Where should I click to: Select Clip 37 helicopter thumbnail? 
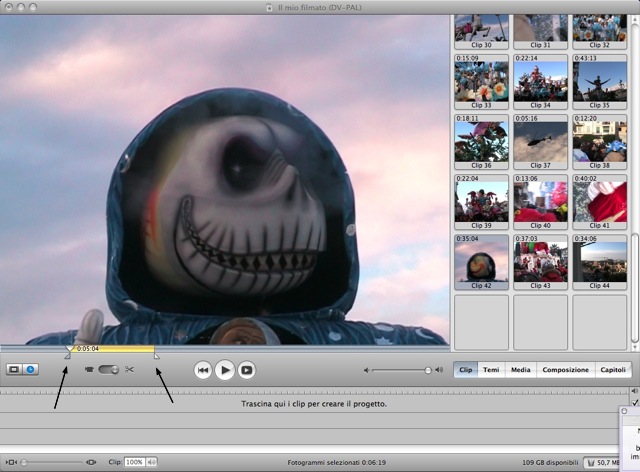click(540, 142)
